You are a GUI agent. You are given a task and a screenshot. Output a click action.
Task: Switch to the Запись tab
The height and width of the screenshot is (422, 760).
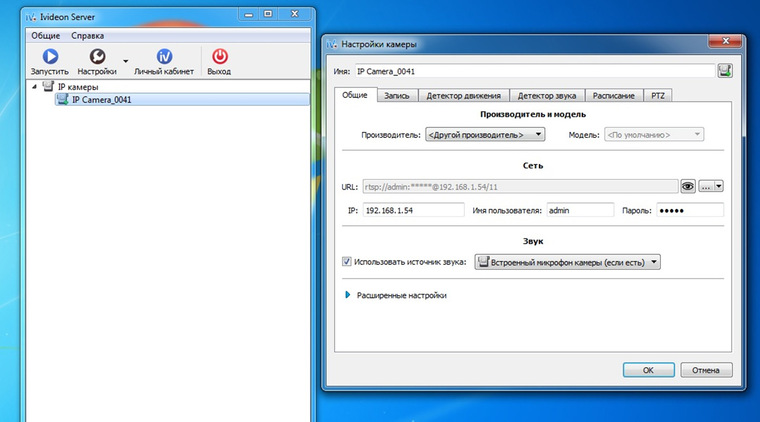[396, 95]
